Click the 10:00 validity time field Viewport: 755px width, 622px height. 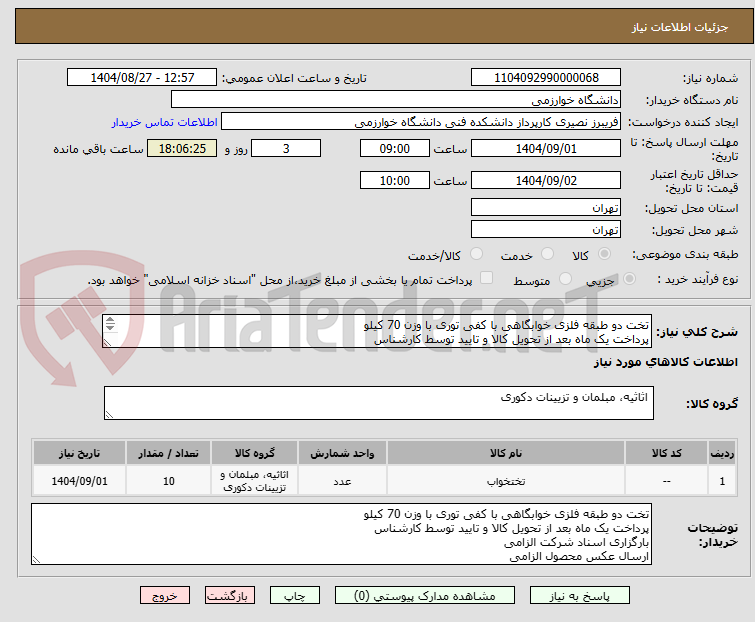click(x=394, y=180)
